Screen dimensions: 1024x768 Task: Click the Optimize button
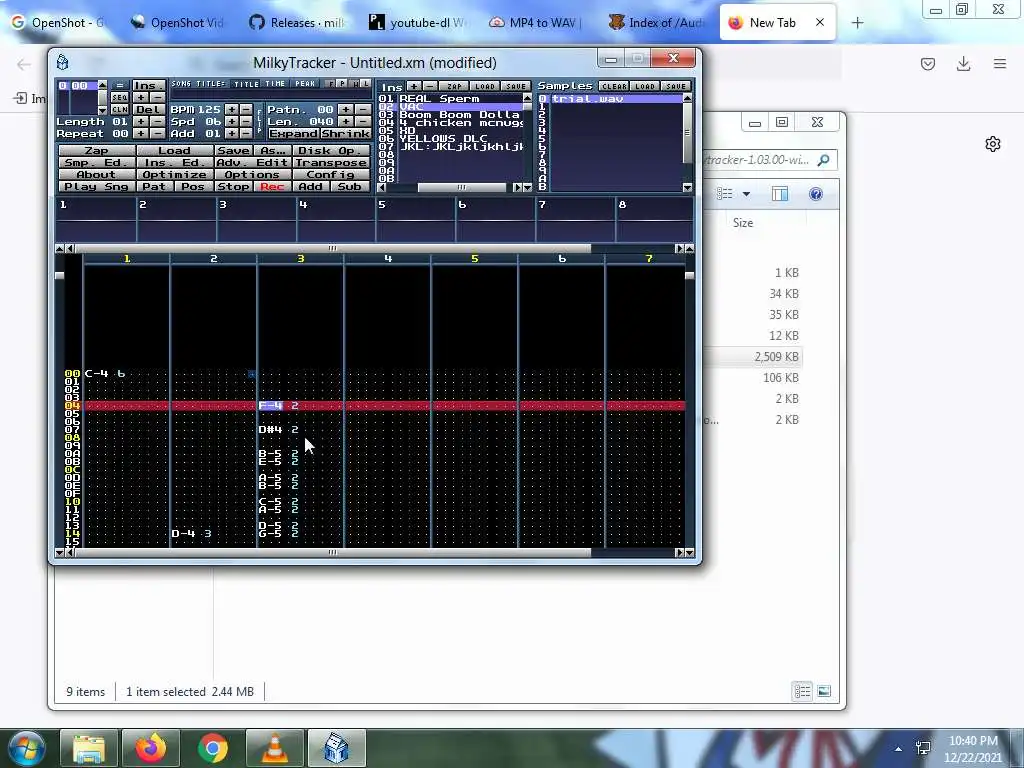[x=174, y=174]
